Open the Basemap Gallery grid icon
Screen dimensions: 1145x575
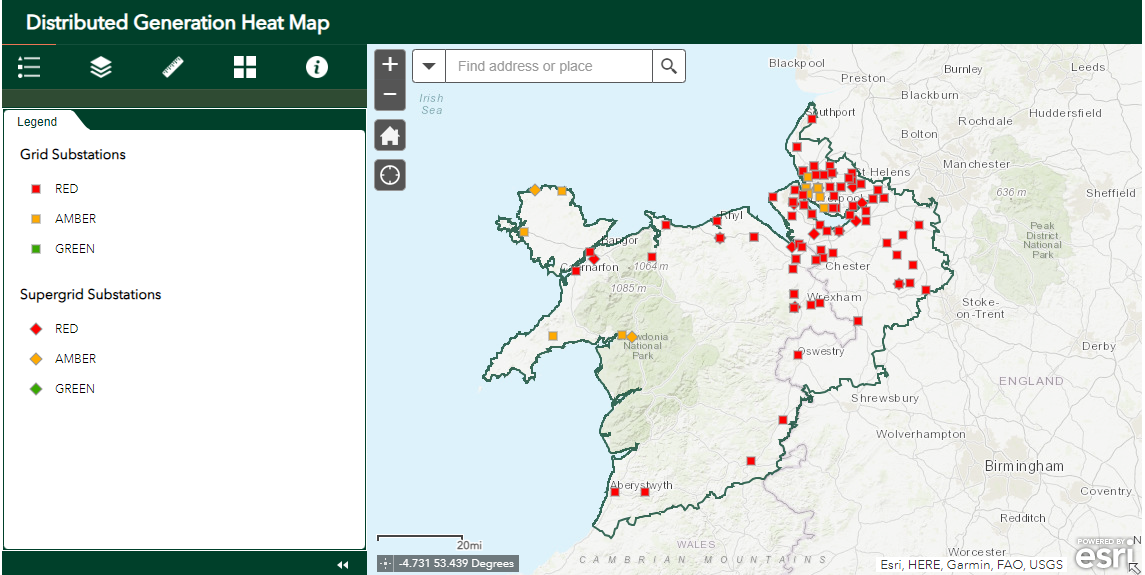click(x=245, y=67)
